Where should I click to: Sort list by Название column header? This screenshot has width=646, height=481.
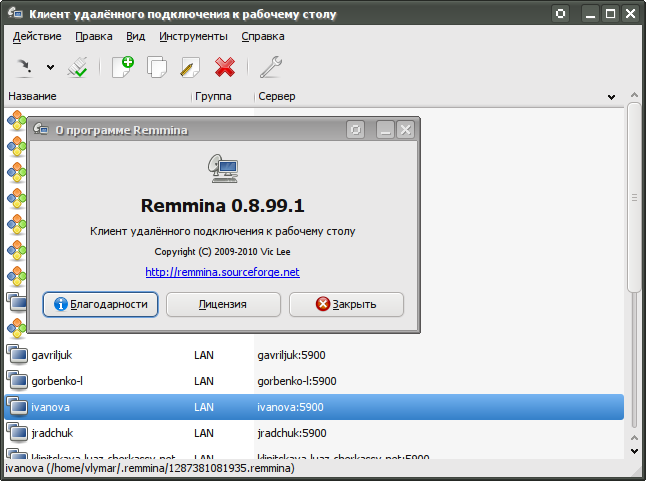click(98, 96)
